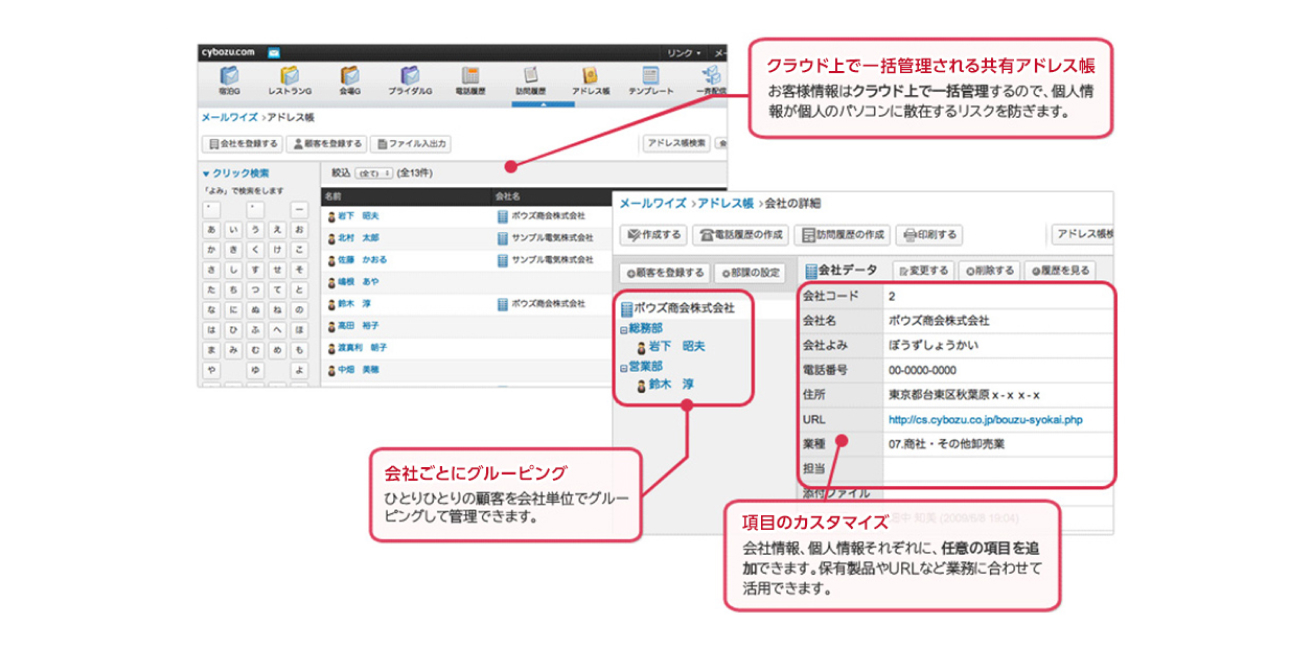Image resolution: width=1300 pixels, height=650 pixels.
Task: Select 鈴木 淳 under 営業部
Action: pyautogui.click(x=663, y=384)
